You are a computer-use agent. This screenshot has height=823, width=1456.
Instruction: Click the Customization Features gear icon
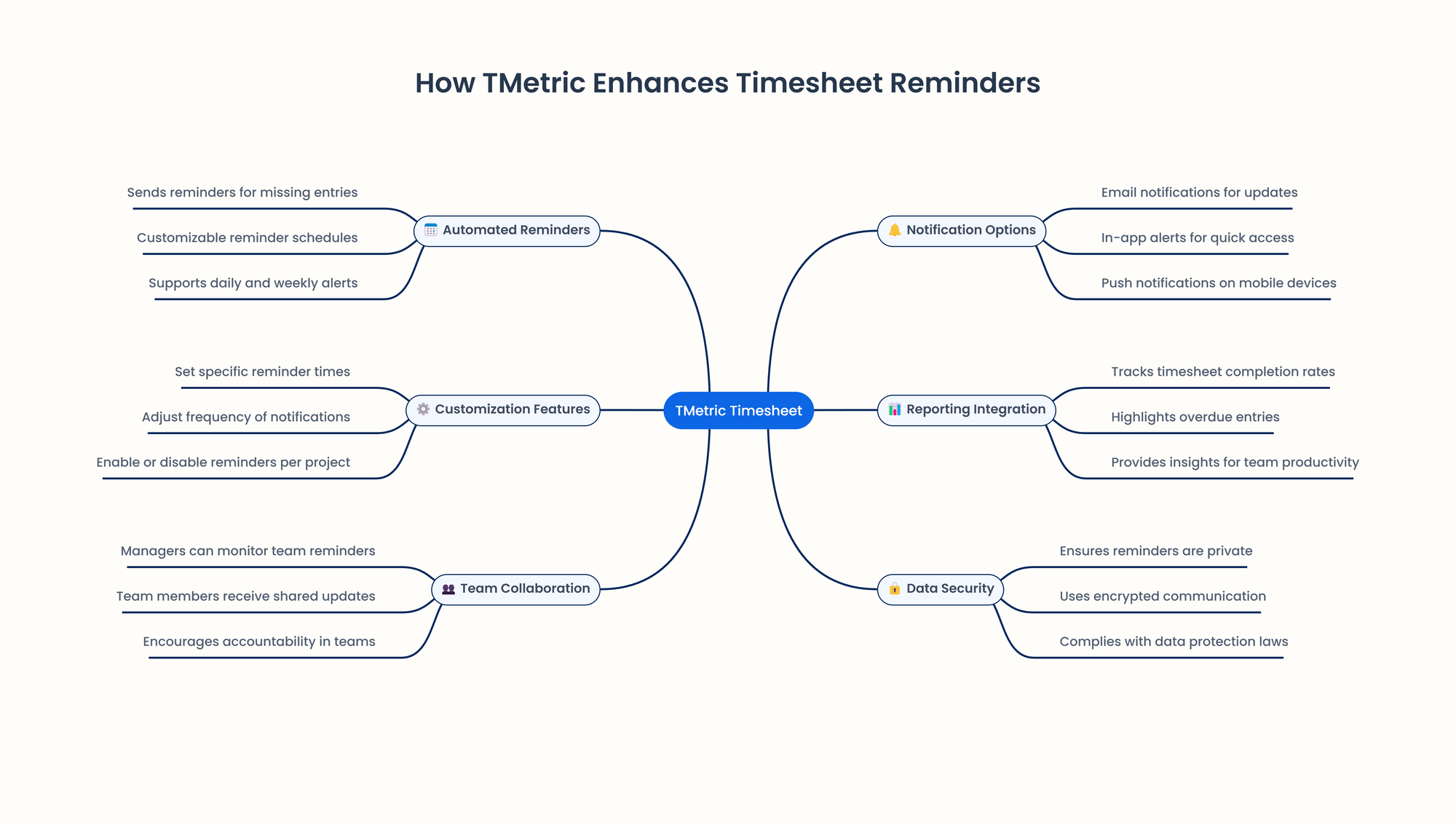418,408
